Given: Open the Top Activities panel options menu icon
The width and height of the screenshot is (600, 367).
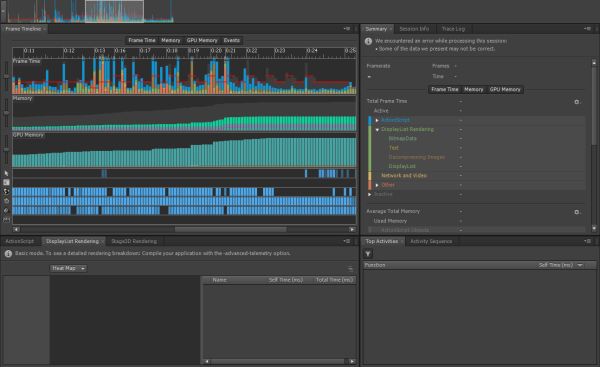Looking at the screenshot, I should [587, 241].
